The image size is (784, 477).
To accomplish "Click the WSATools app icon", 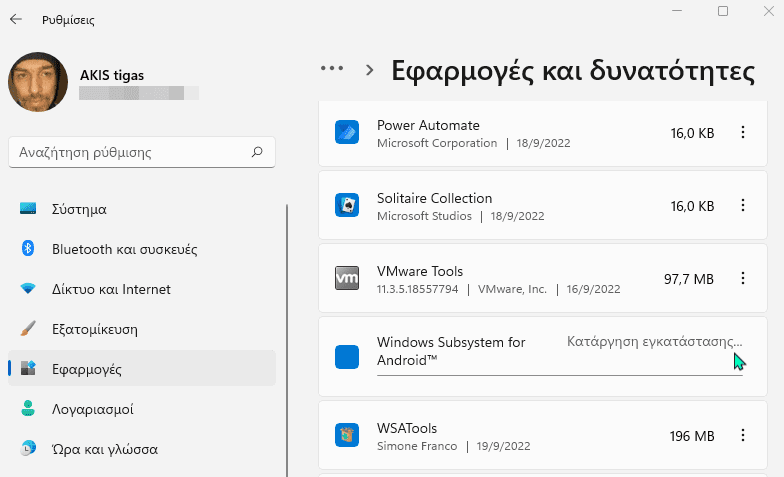I will (x=347, y=435).
